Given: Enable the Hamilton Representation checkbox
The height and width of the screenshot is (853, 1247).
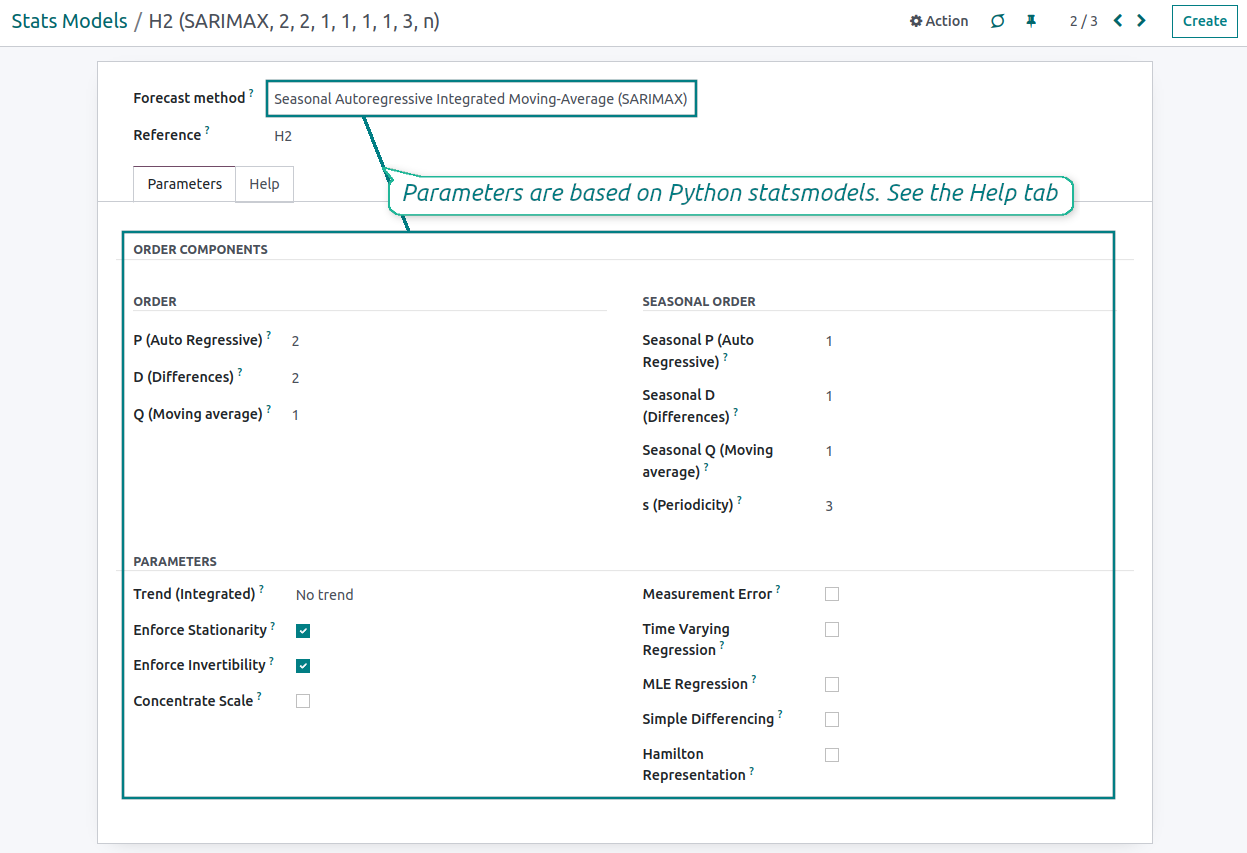Looking at the screenshot, I should tap(832, 755).
